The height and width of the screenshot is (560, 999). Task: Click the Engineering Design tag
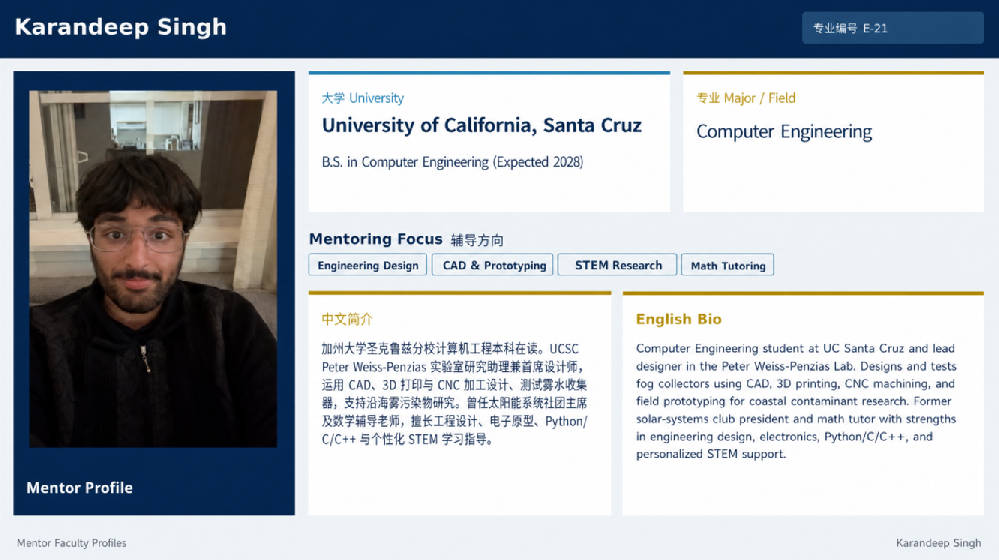(x=368, y=265)
